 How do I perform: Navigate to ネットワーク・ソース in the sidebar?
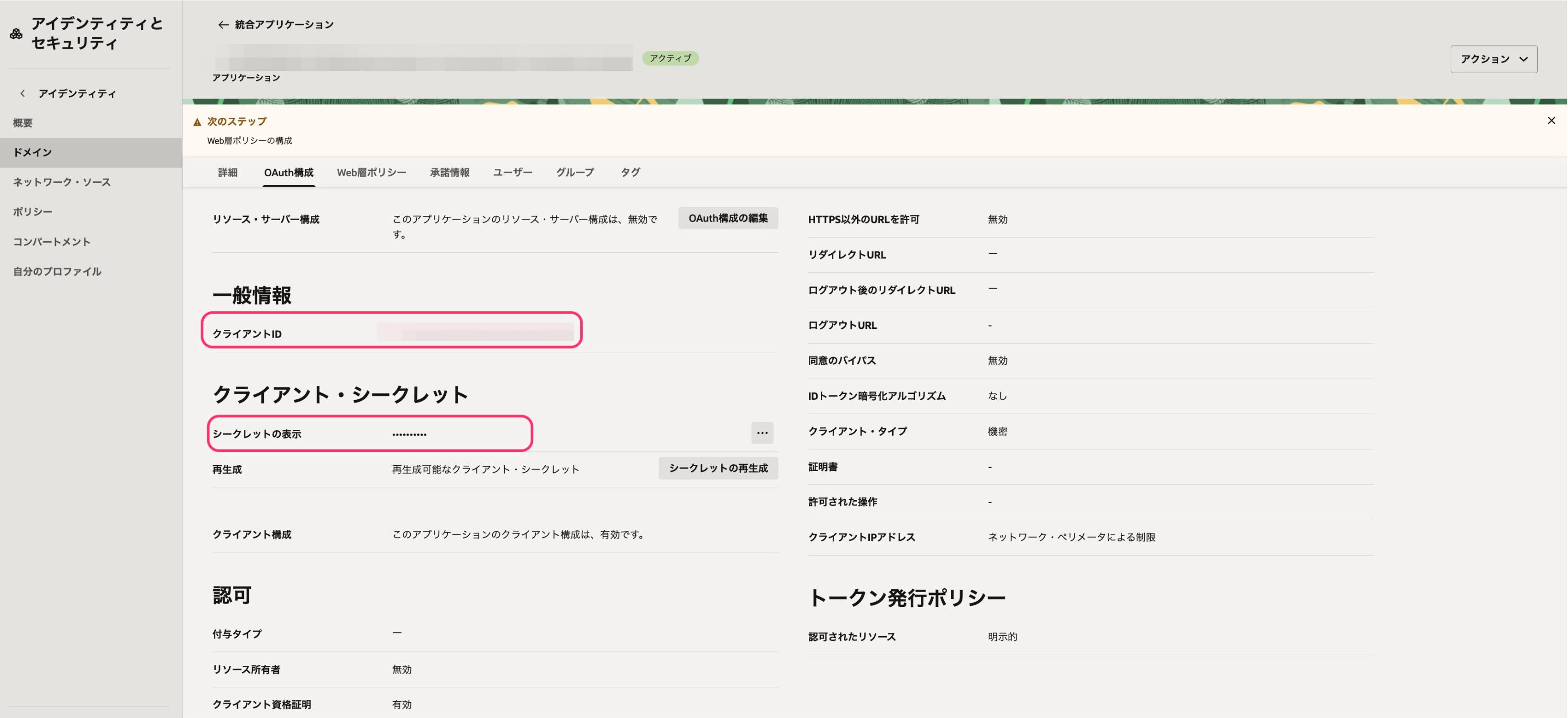point(62,181)
